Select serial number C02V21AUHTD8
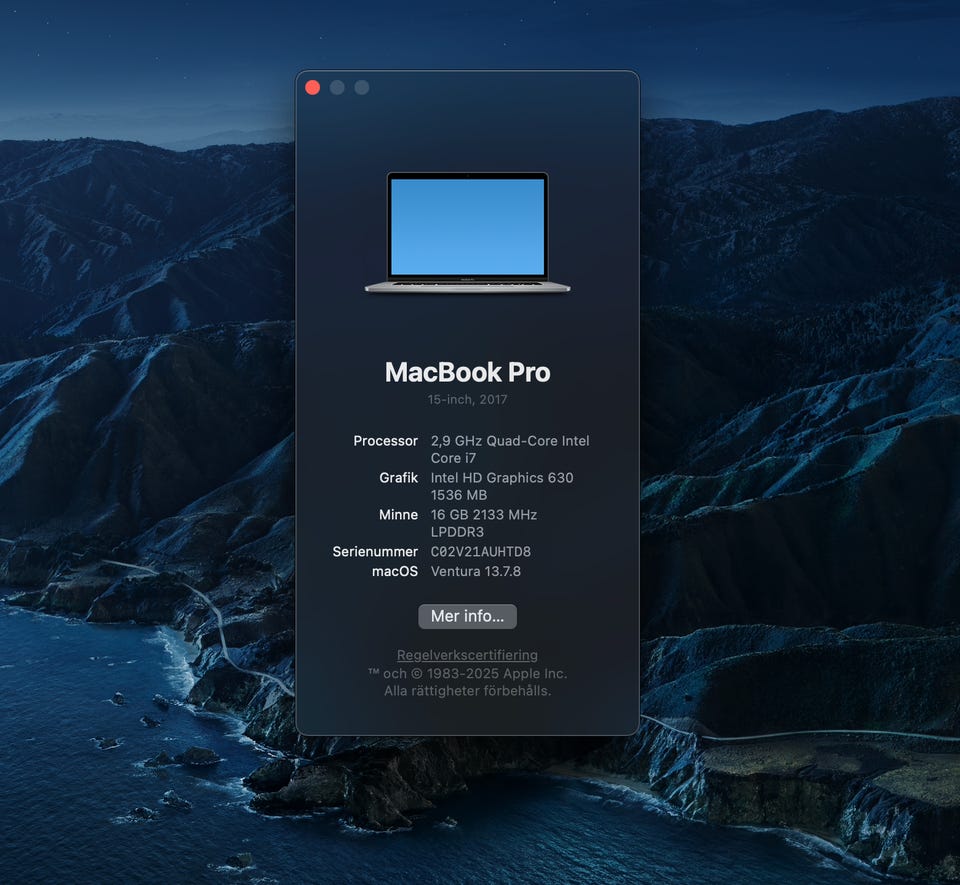960x885 pixels. 481,551
